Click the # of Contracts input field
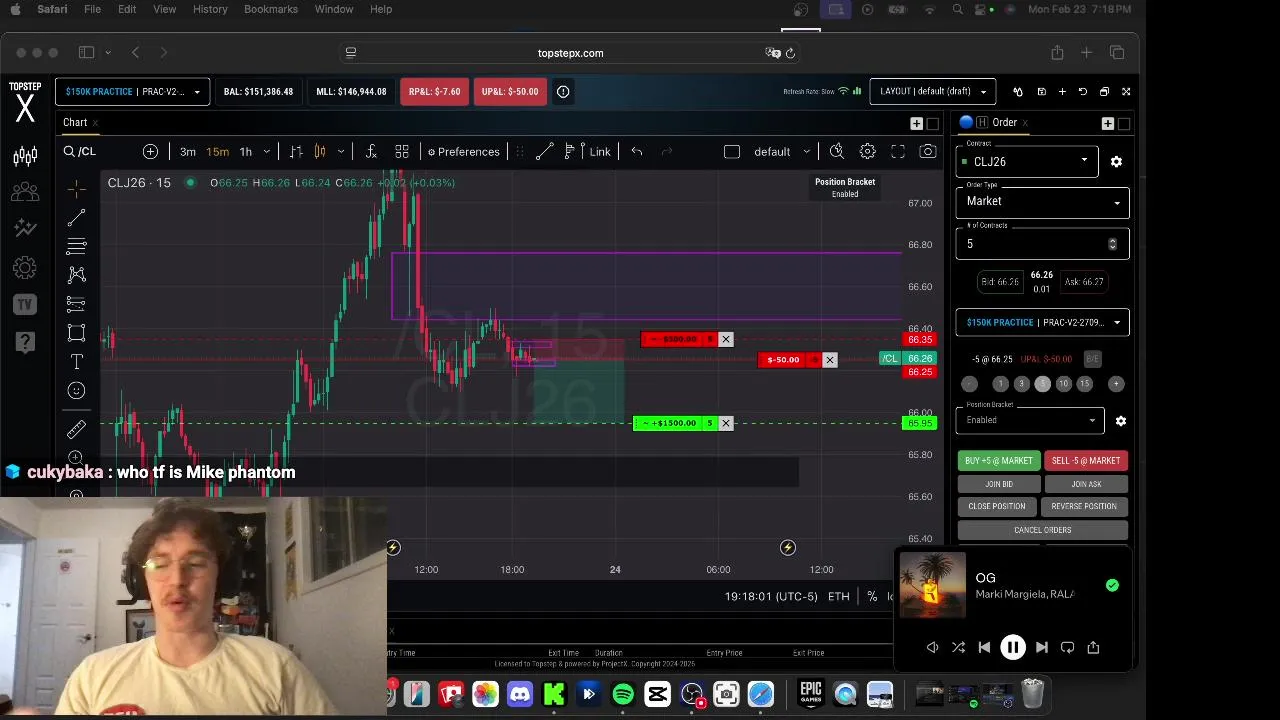The height and width of the screenshot is (720, 1280). pyautogui.click(x=1042, y=245)
